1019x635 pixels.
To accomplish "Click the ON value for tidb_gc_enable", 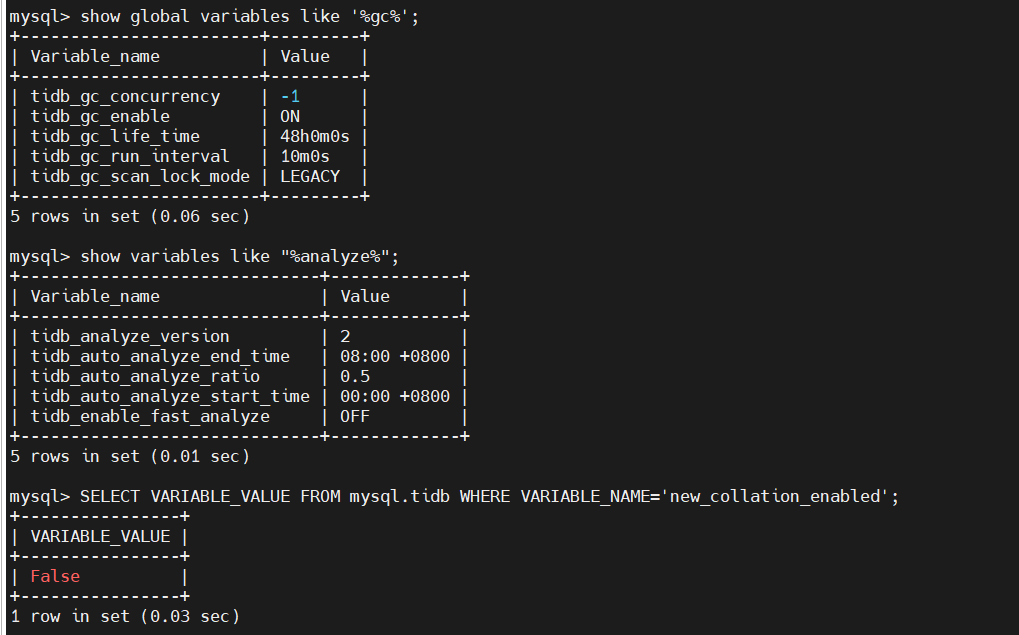I will pos(290,117).
